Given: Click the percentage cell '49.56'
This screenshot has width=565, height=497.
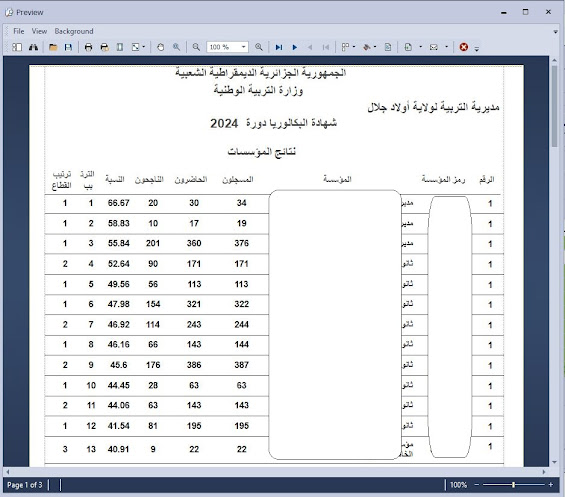Looking at the screenshot, I should click(119, 284).
